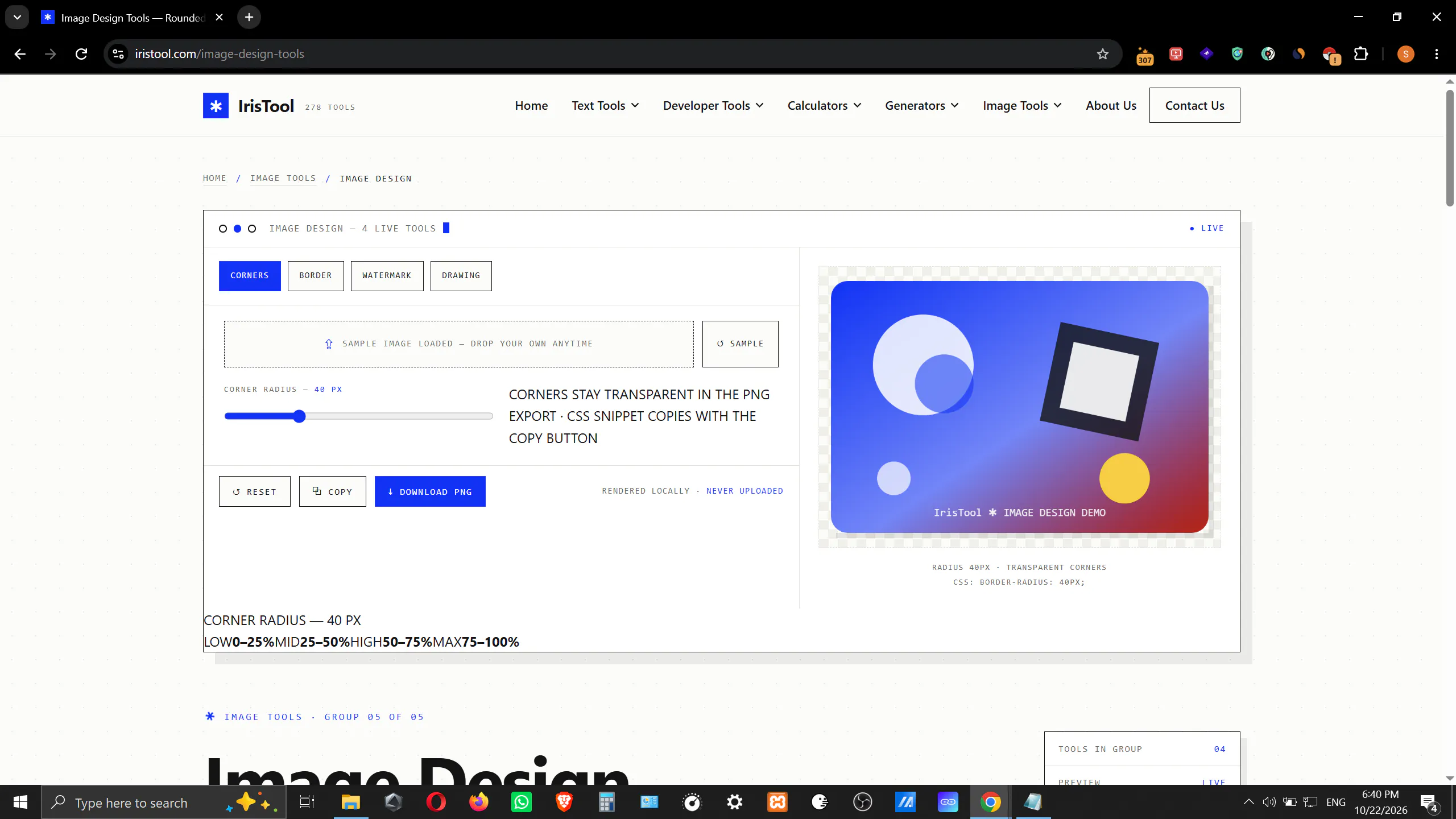Expand the Text Tools menu
Screen dimensions: 1456x819
click(605, 106)
